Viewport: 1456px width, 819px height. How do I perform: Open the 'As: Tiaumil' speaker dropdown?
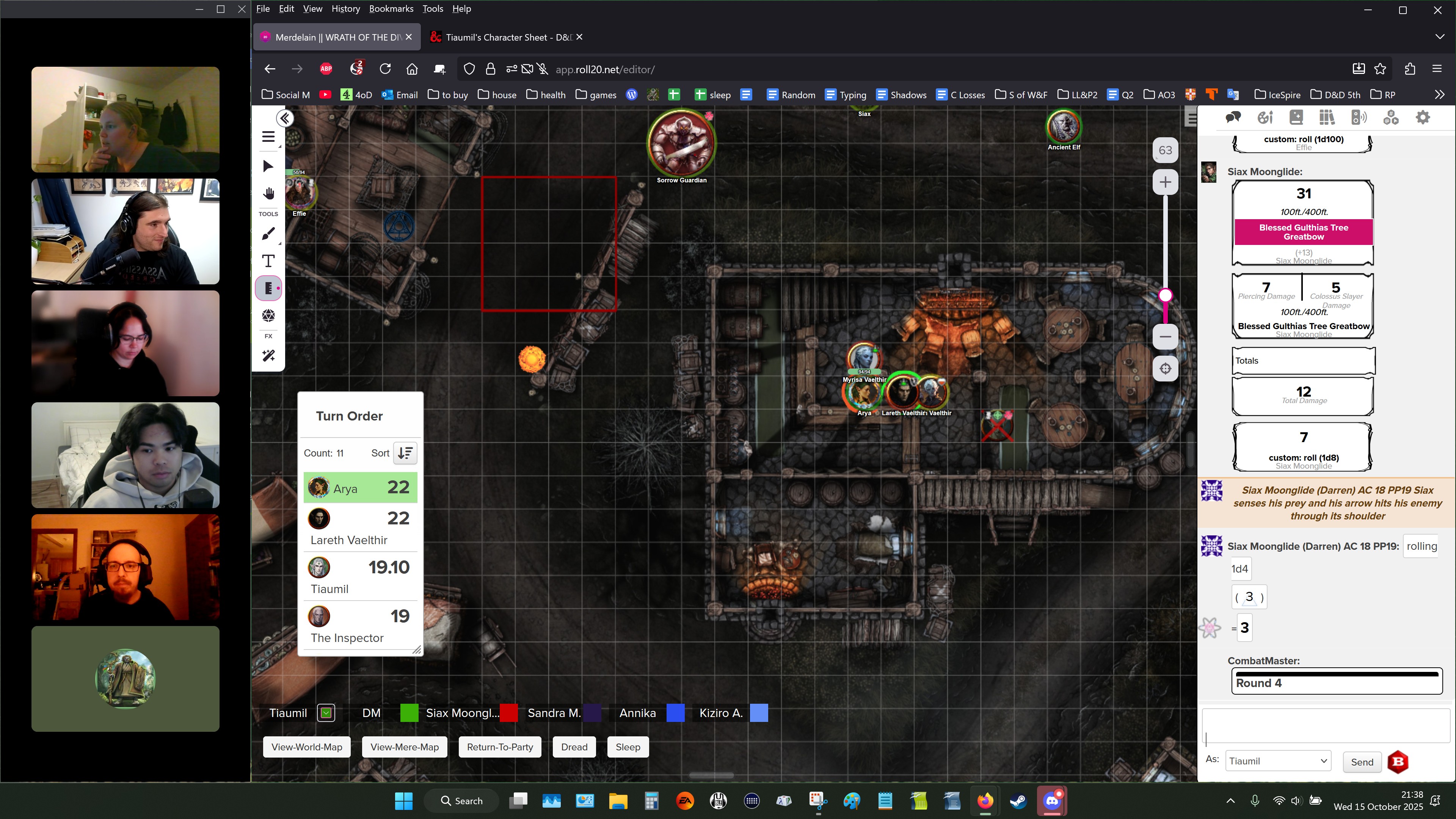tap(1278, 761)
